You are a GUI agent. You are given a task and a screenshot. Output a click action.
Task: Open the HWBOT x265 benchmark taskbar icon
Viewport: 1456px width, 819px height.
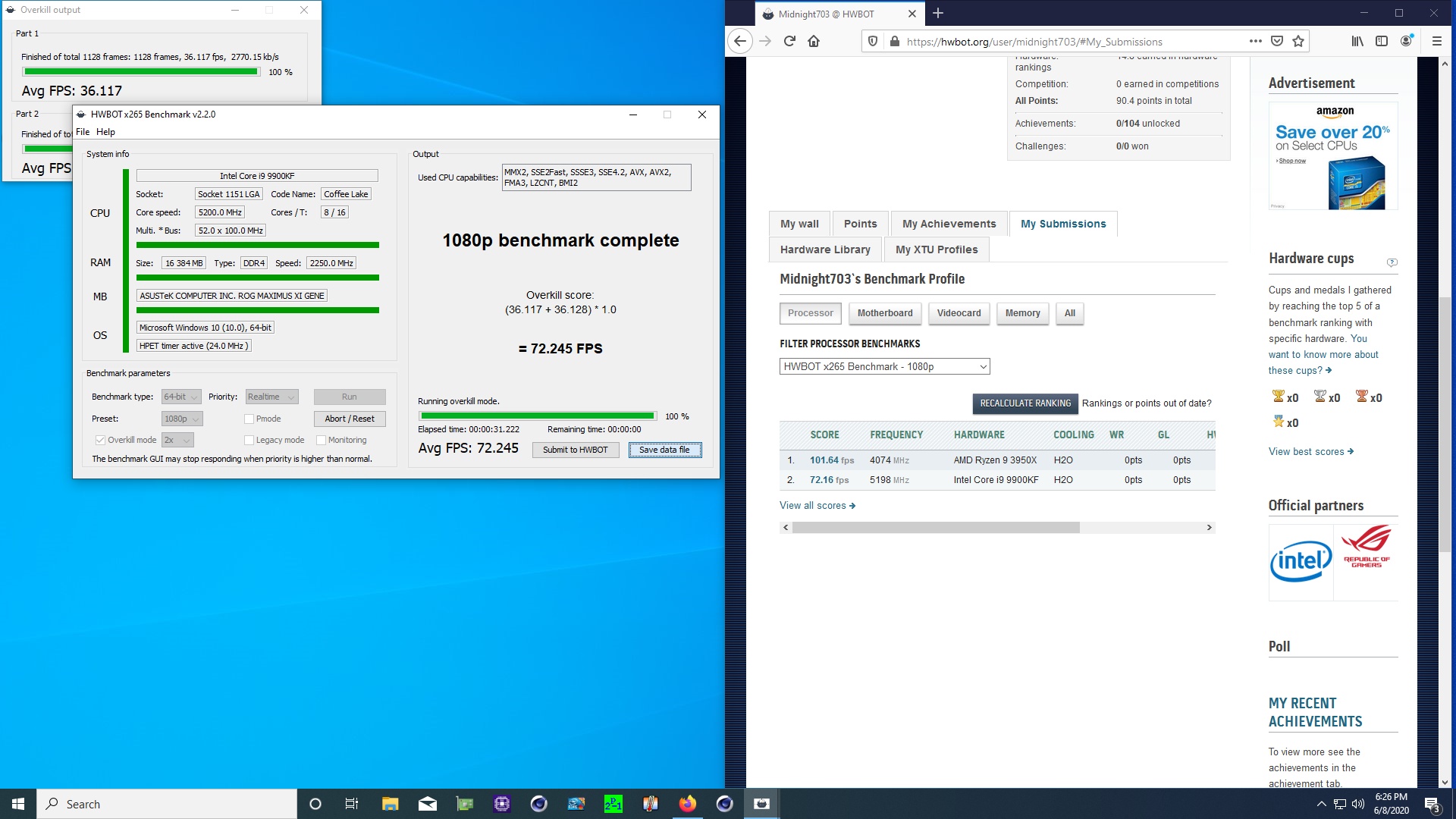tap(761, 804)
